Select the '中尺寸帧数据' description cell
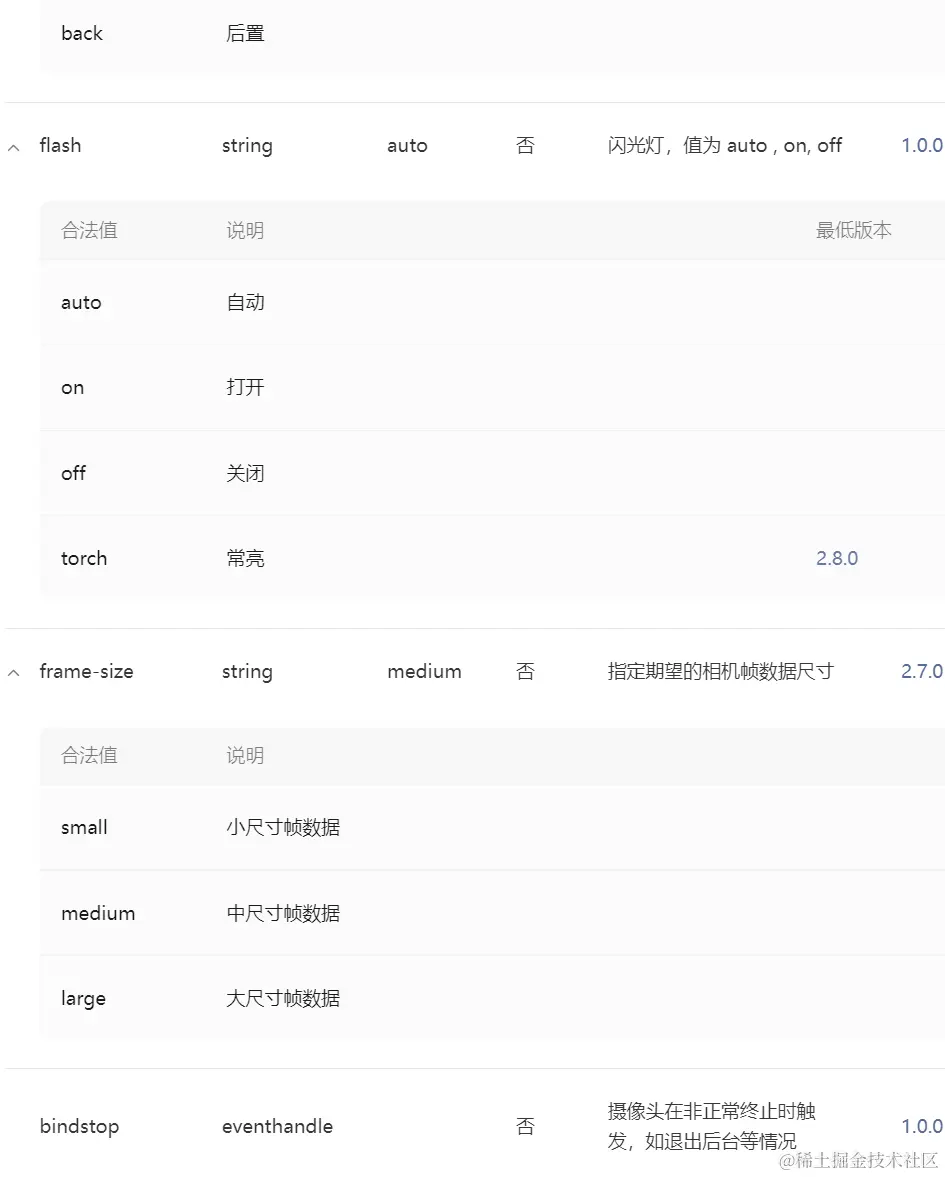This screenshot has height=1177, width=945. tap(283, 914)
